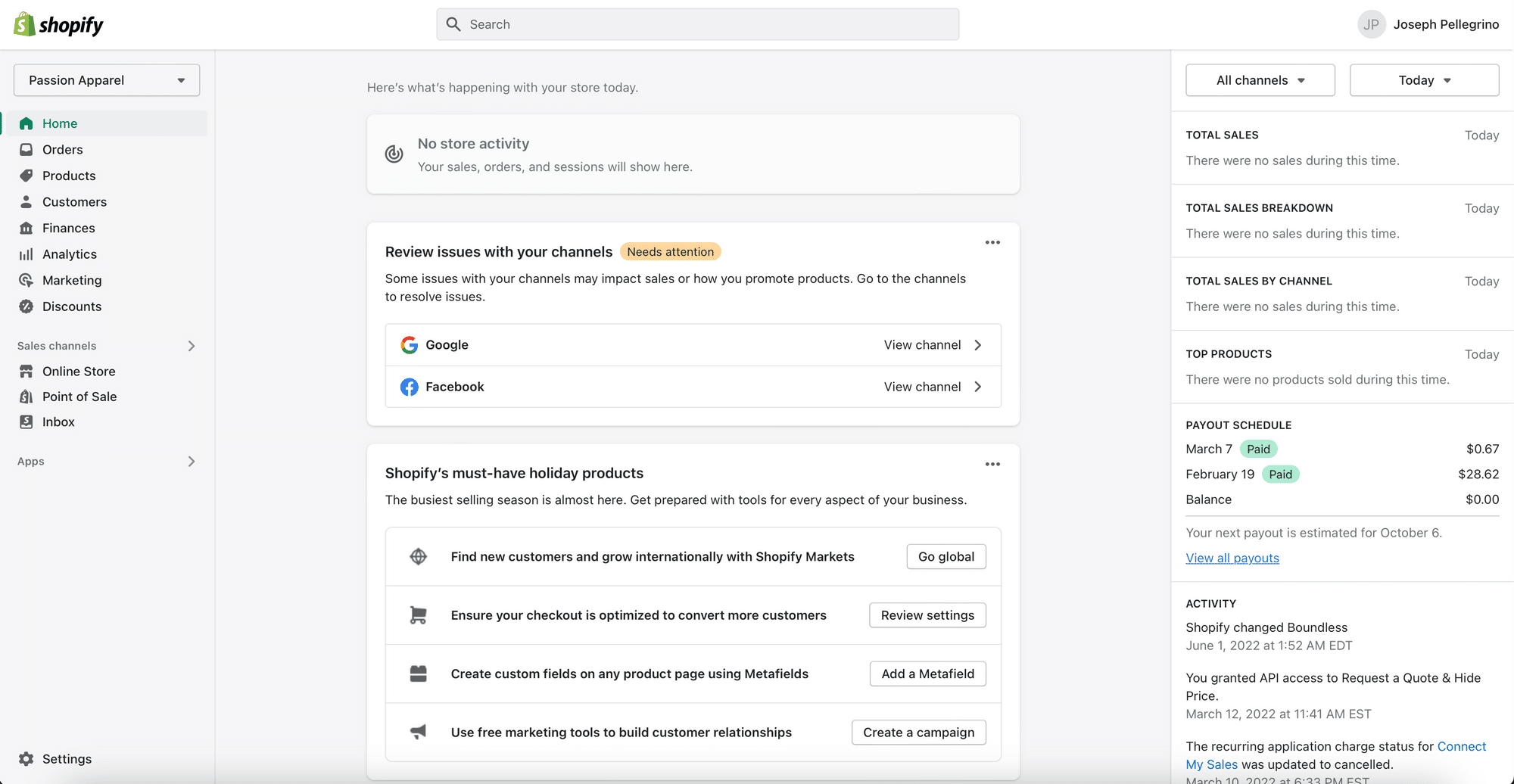
Task: Click the Marketing target icon
Action: coord(26,280)
